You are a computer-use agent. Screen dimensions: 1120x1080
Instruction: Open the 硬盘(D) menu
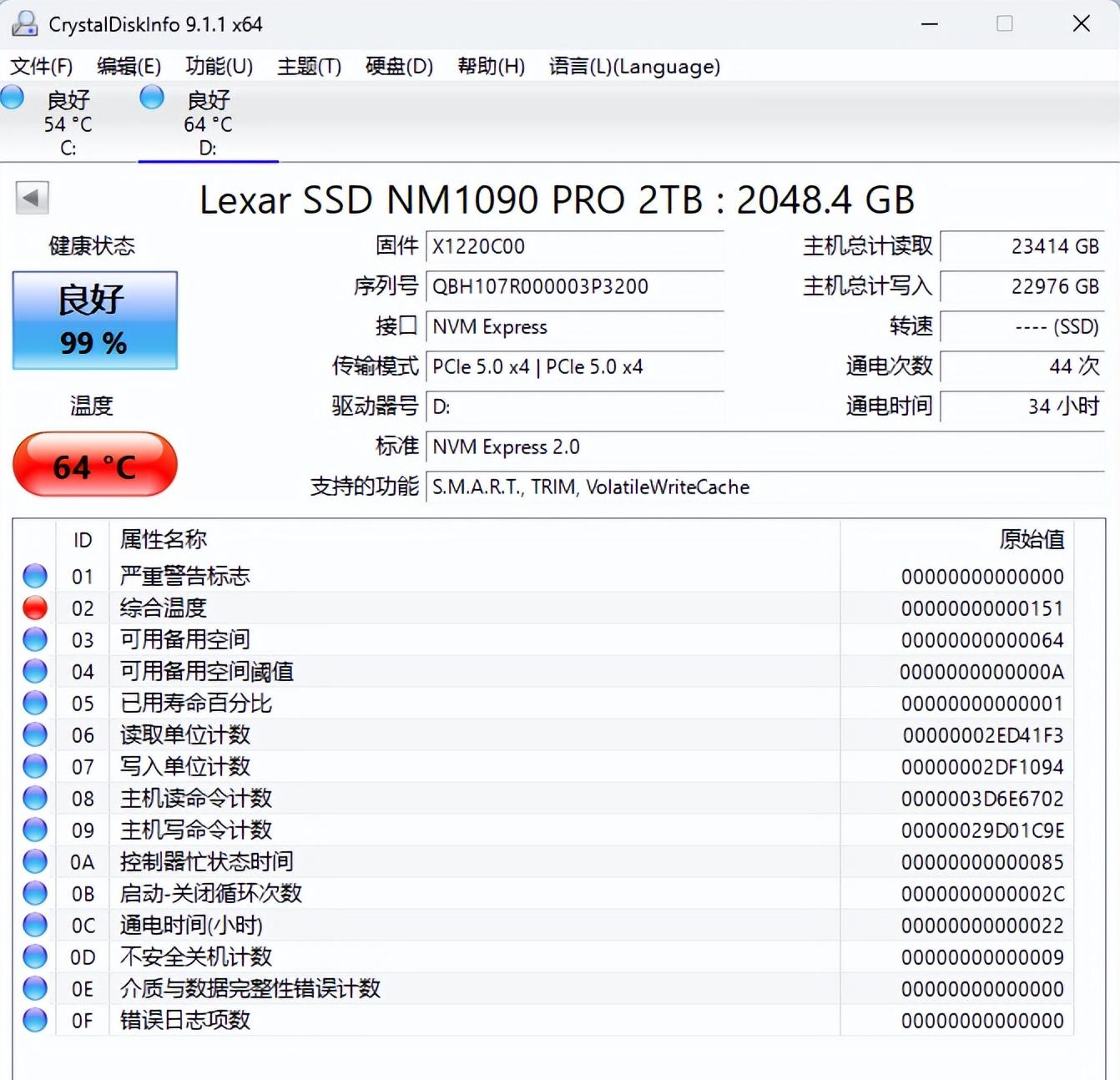click(399, 67)
